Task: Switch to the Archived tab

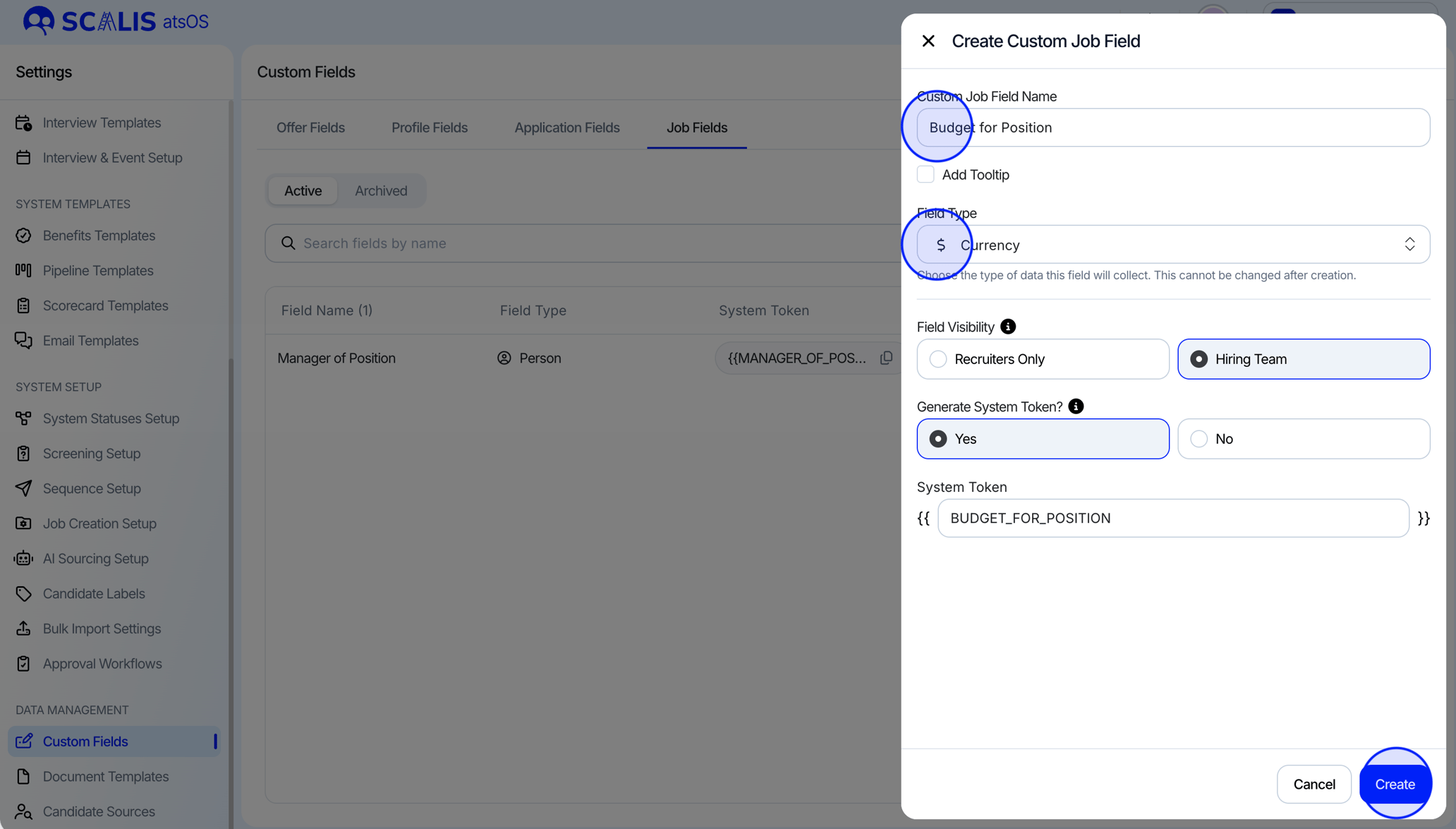Action: (x=381, y=190)
